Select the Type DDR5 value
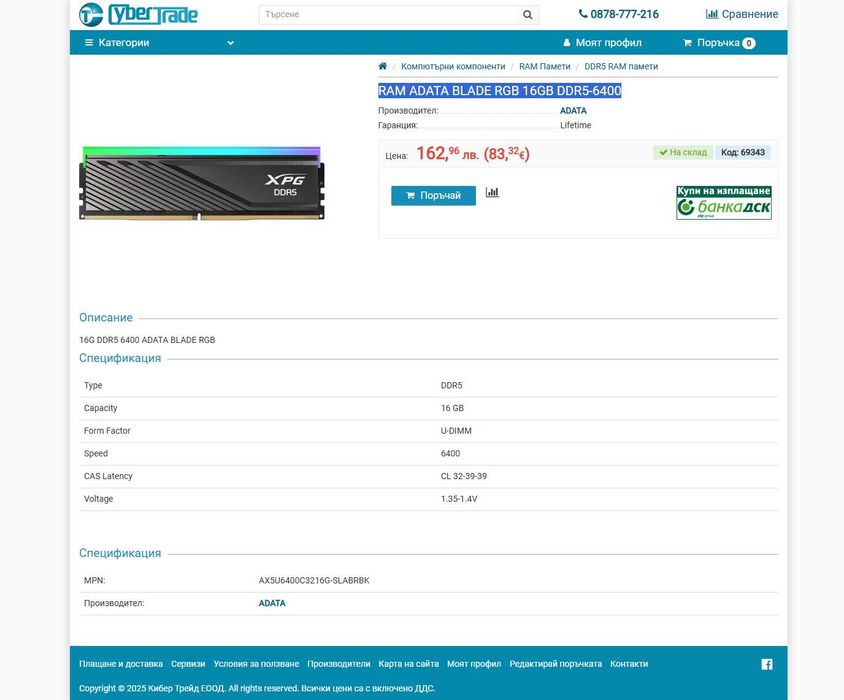Image resolution: width=844 pixels, height=700 pixels. 451,386
